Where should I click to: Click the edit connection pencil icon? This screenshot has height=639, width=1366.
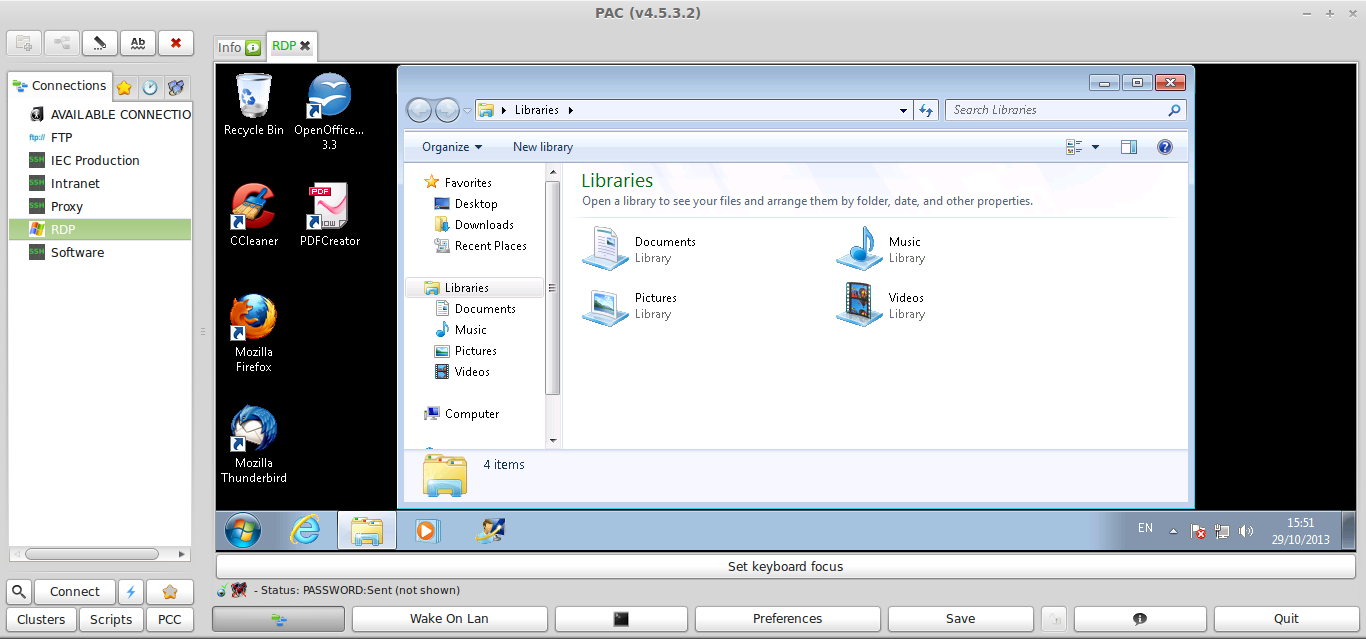[x=99, y=43]
